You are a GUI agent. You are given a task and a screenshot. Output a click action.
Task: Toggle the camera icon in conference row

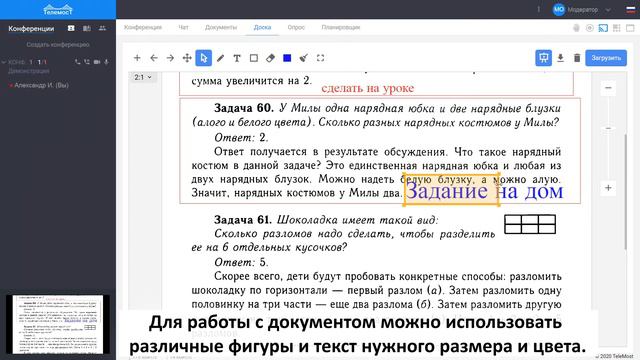click(97, 62)
